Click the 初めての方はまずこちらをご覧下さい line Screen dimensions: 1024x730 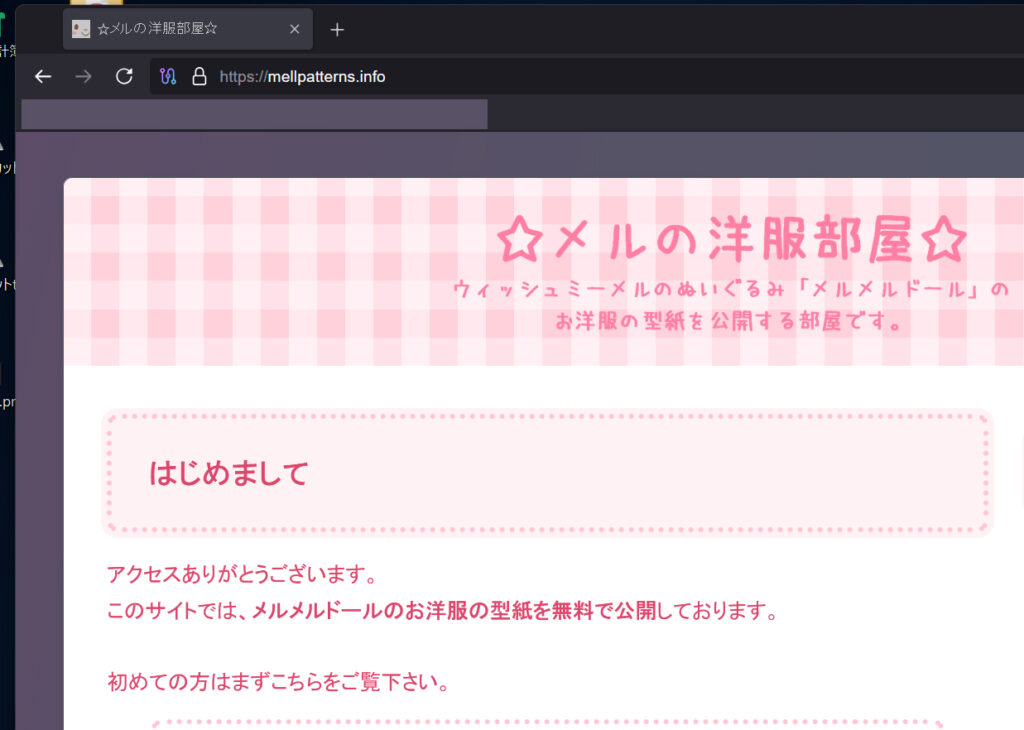pyautogui.click(x=277, y=683)
